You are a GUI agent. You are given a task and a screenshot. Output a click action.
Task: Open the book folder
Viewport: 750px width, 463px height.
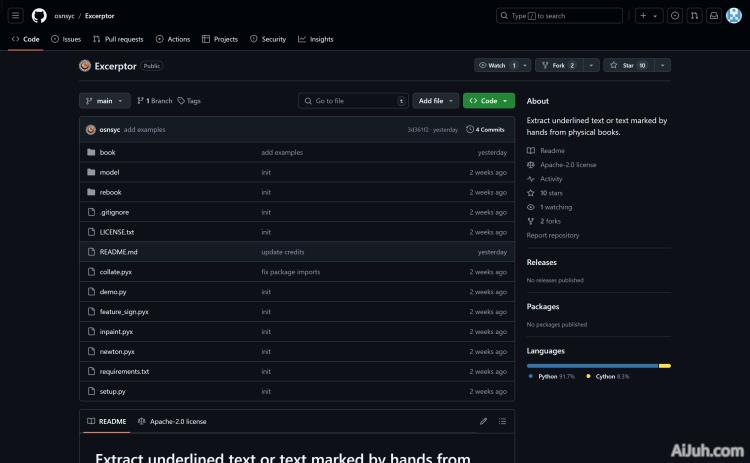pyautogui.click(x=107, y=152)
